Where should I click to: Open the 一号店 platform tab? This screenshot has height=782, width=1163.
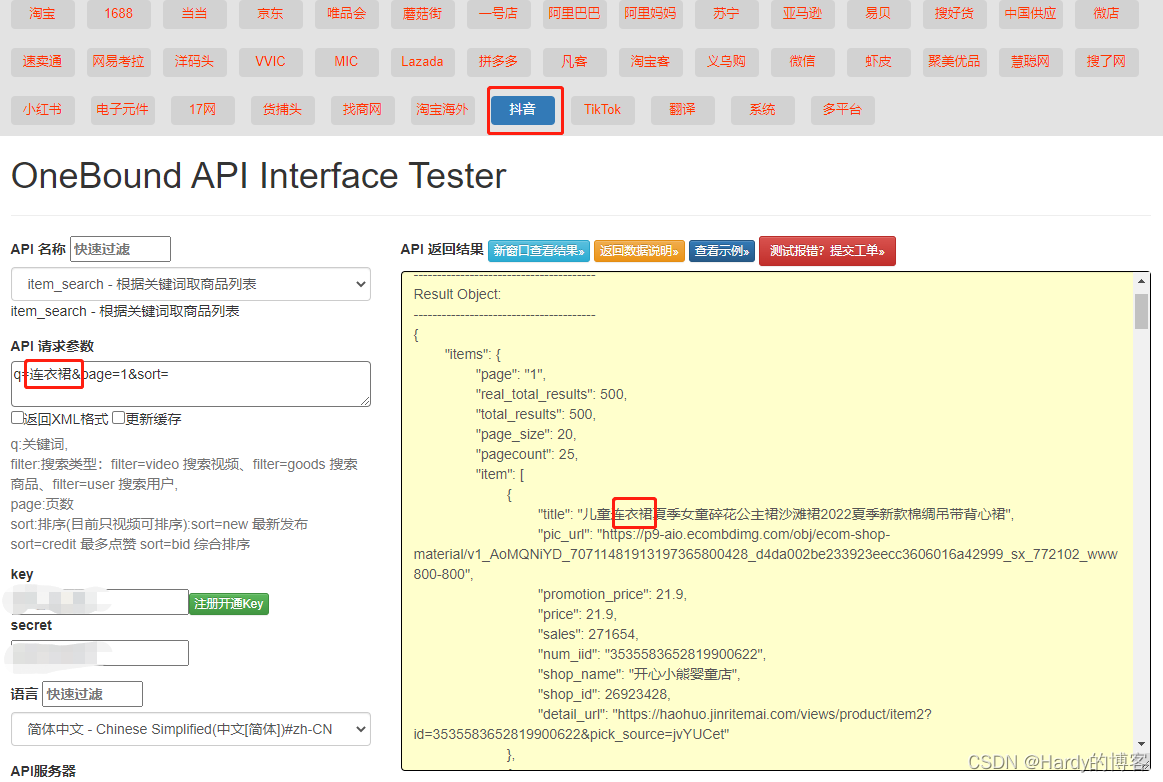(498, 13)
